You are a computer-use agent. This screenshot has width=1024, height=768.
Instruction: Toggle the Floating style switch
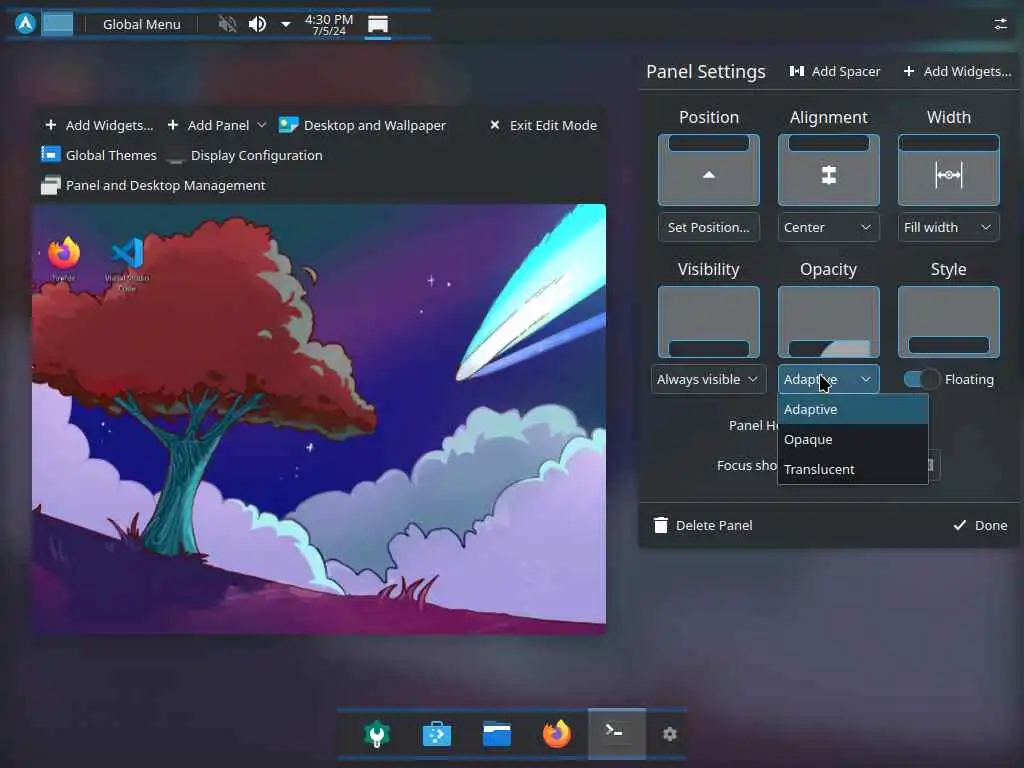tap(921, 379)
